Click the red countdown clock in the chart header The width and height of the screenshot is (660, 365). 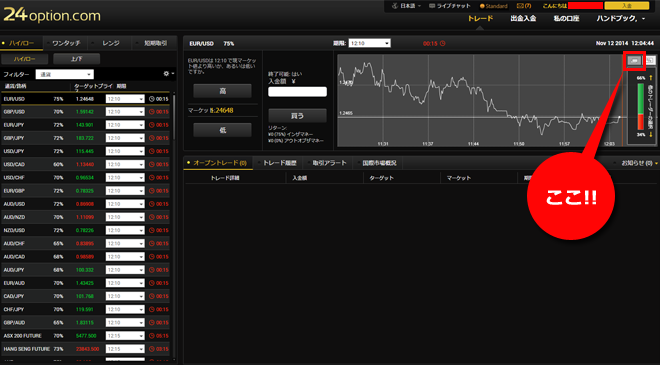click(x=442, y=43)
